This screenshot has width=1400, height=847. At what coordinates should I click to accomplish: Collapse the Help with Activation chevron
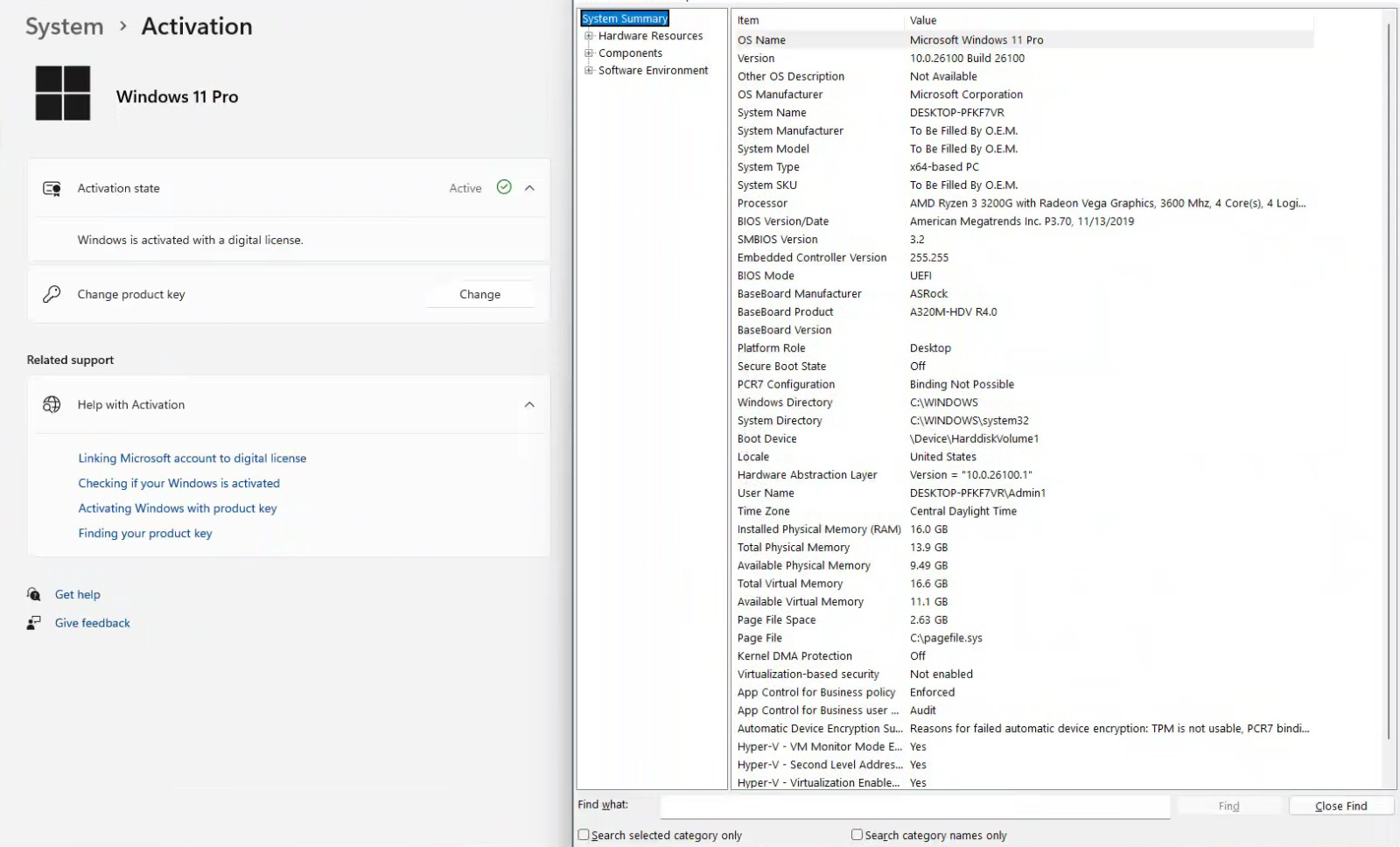(529, 404)
